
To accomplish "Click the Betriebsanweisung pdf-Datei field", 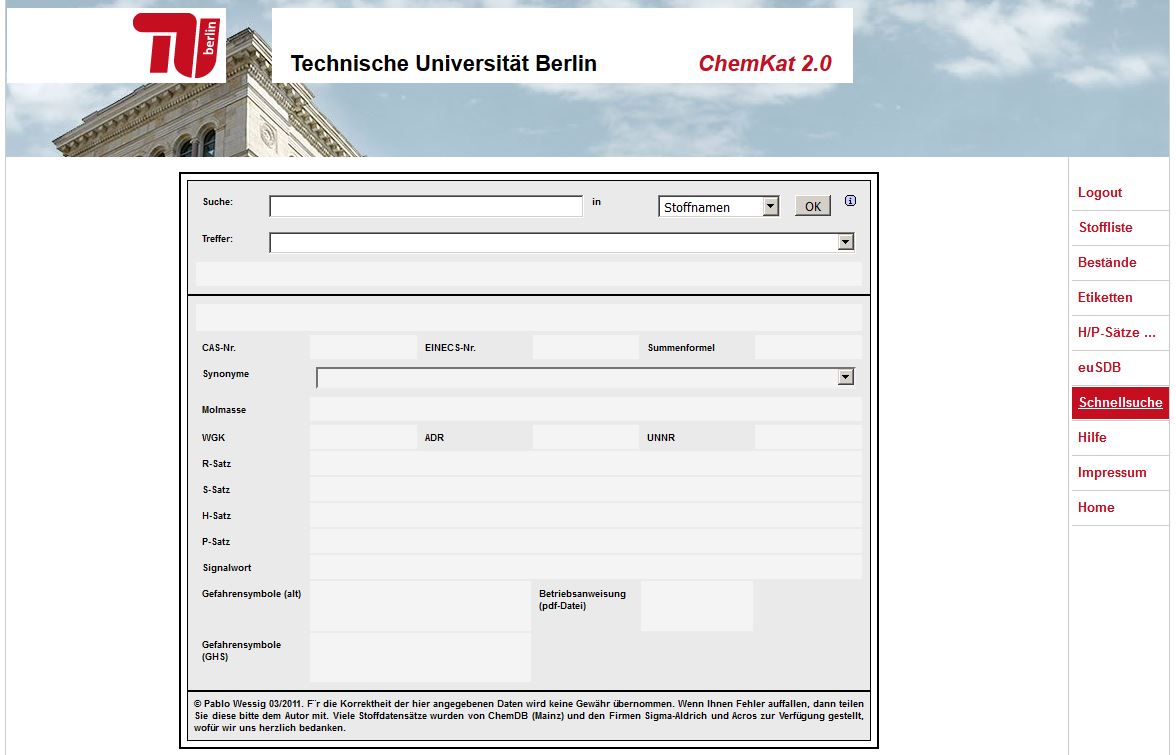I will point(696,606).
